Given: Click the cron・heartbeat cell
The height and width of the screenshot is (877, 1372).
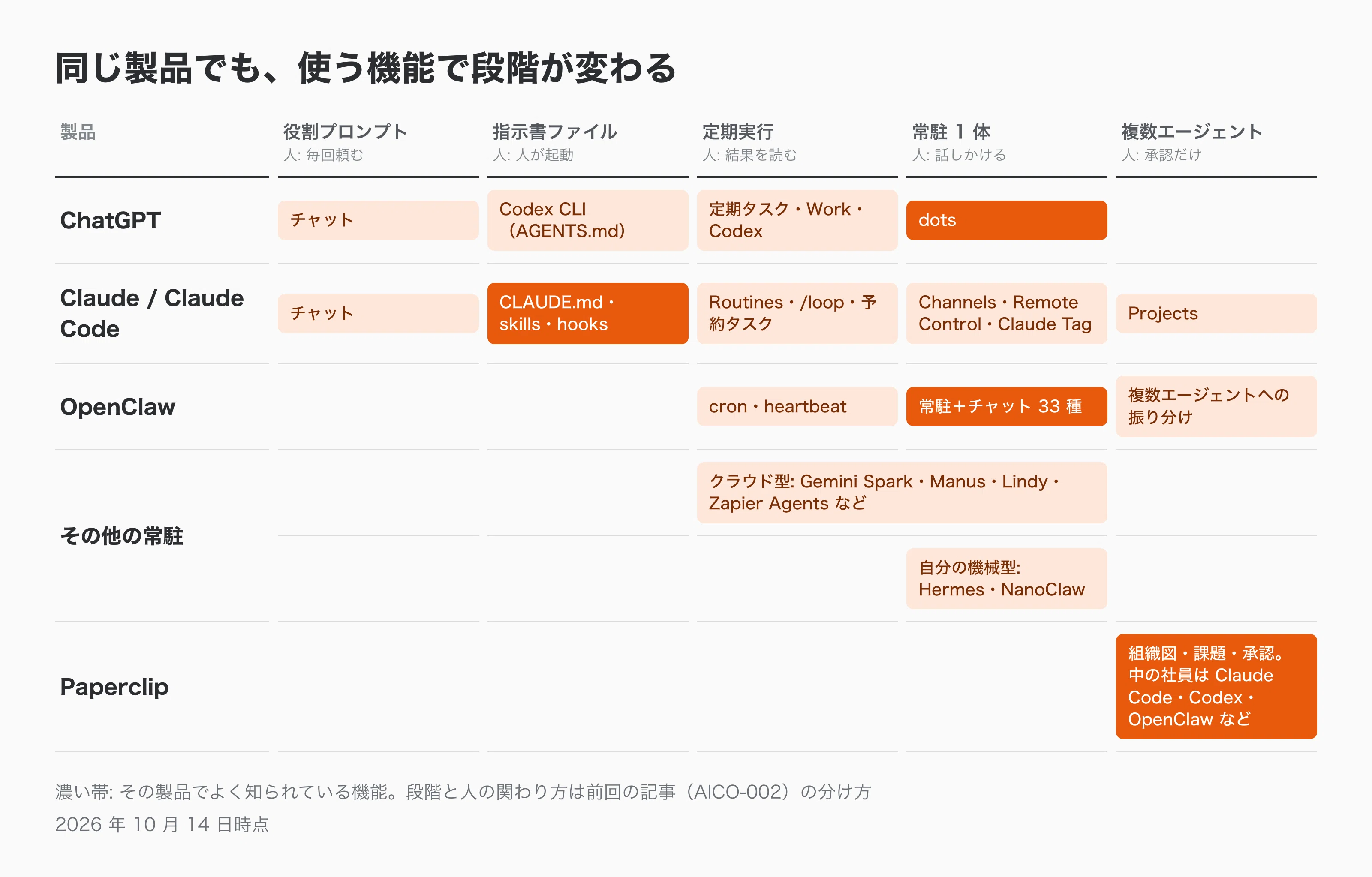Looking at the screenshot, I should pyautogui.click(x=797, y=407).
